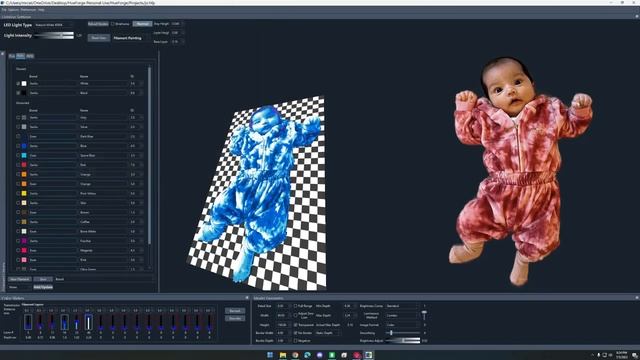Click the model Height input field
The width and height of the screenshot is (640, 360).
click(x=283, y=325)
